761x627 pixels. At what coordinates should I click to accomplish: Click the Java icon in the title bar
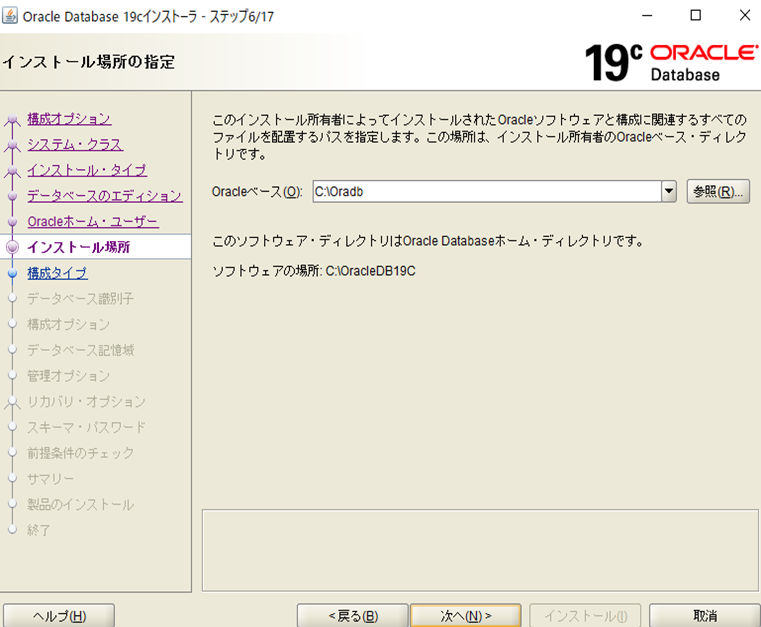[10, 15]
